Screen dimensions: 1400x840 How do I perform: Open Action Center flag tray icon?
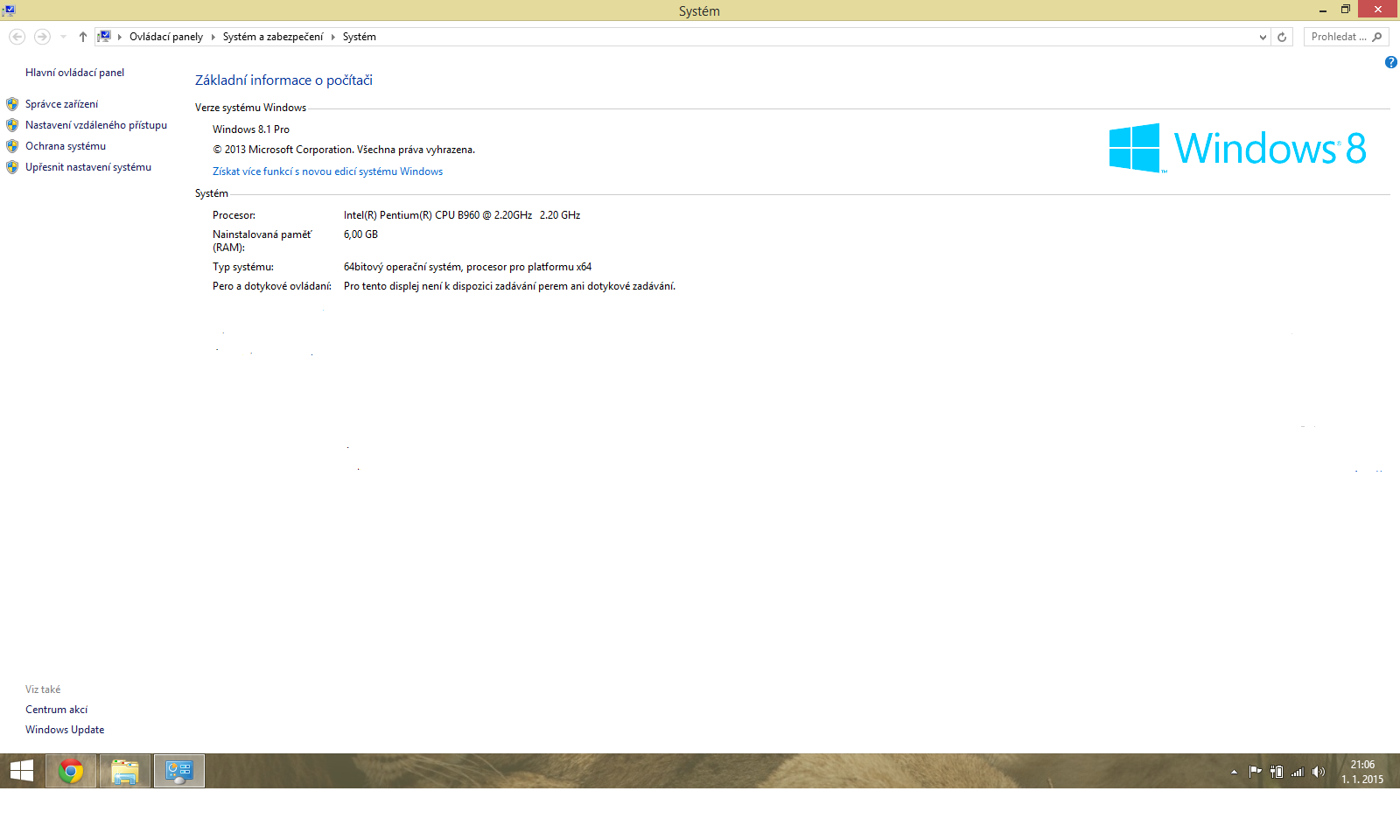(1255, 772)
